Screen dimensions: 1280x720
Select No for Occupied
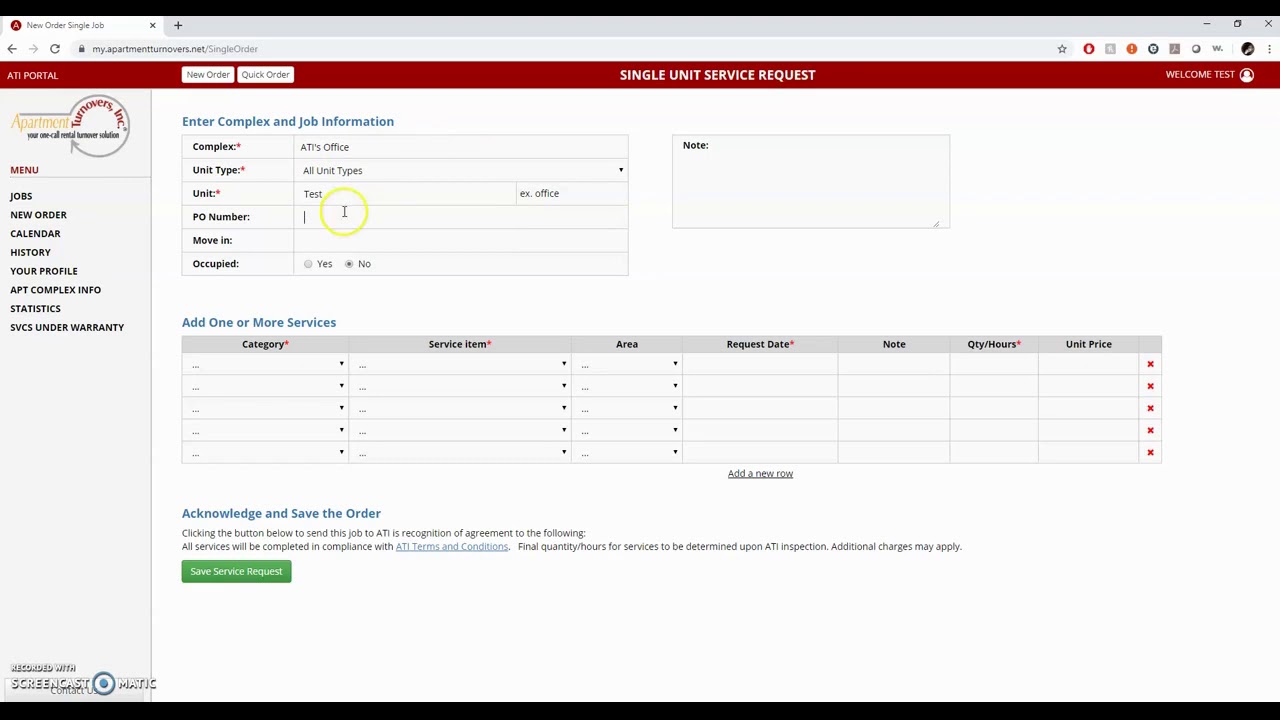point(349,264)
